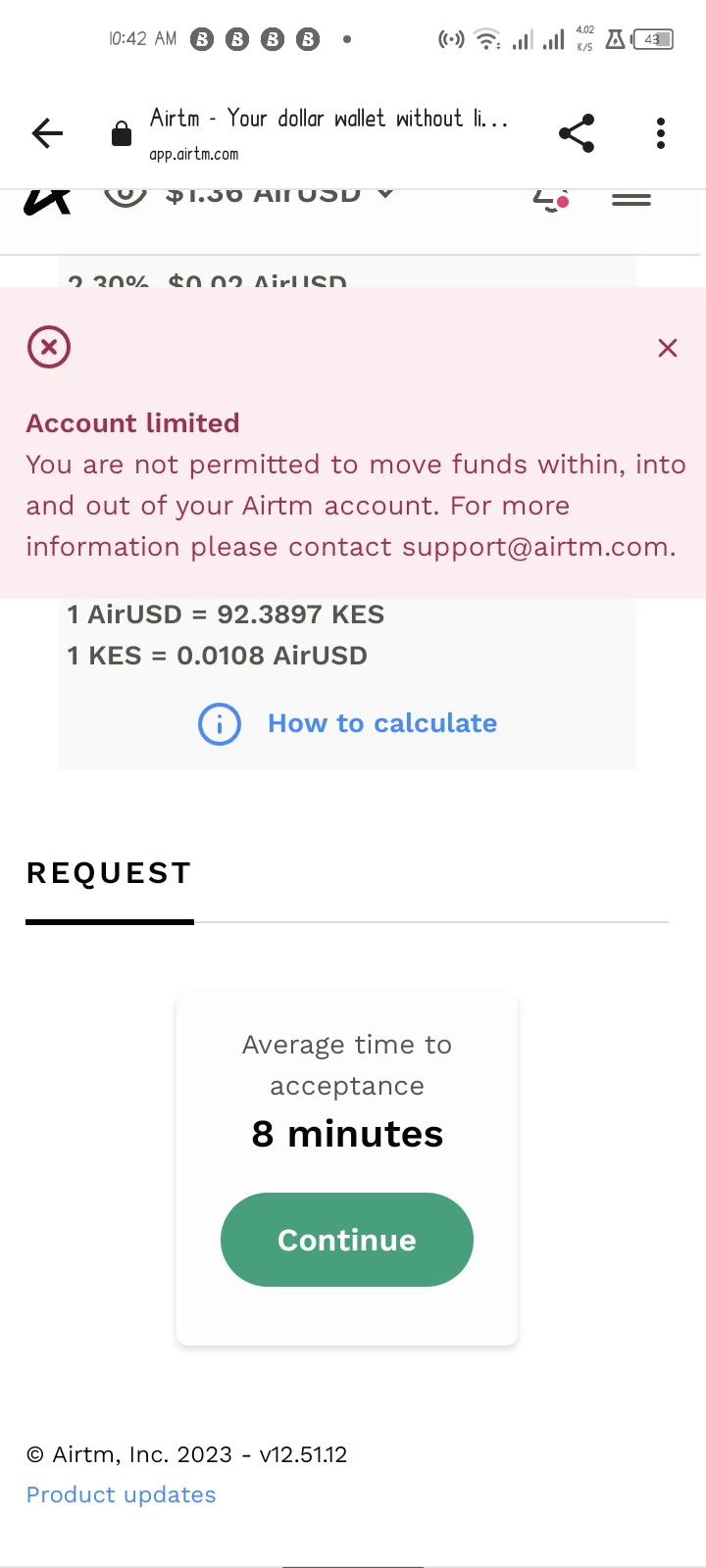
Task: Expand the AirUSD balance dropdown
Action: [x=386, y=194]
